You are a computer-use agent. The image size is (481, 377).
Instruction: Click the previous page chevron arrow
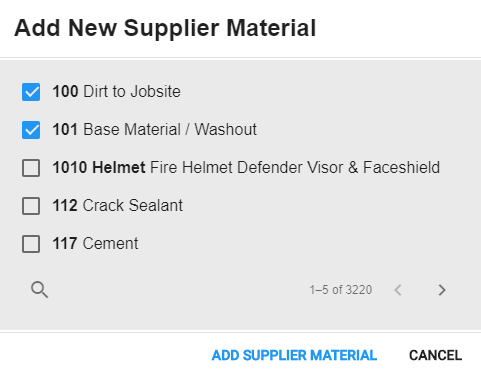click(x=398, y=290)
